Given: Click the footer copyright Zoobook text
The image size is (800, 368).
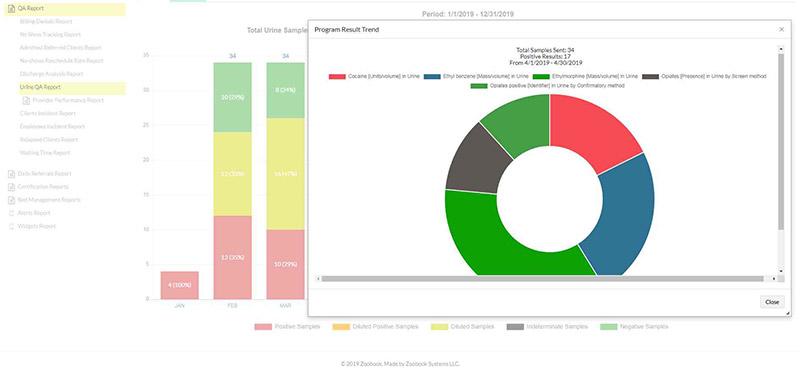Looking at the screenshot, I should coord(400,364).
